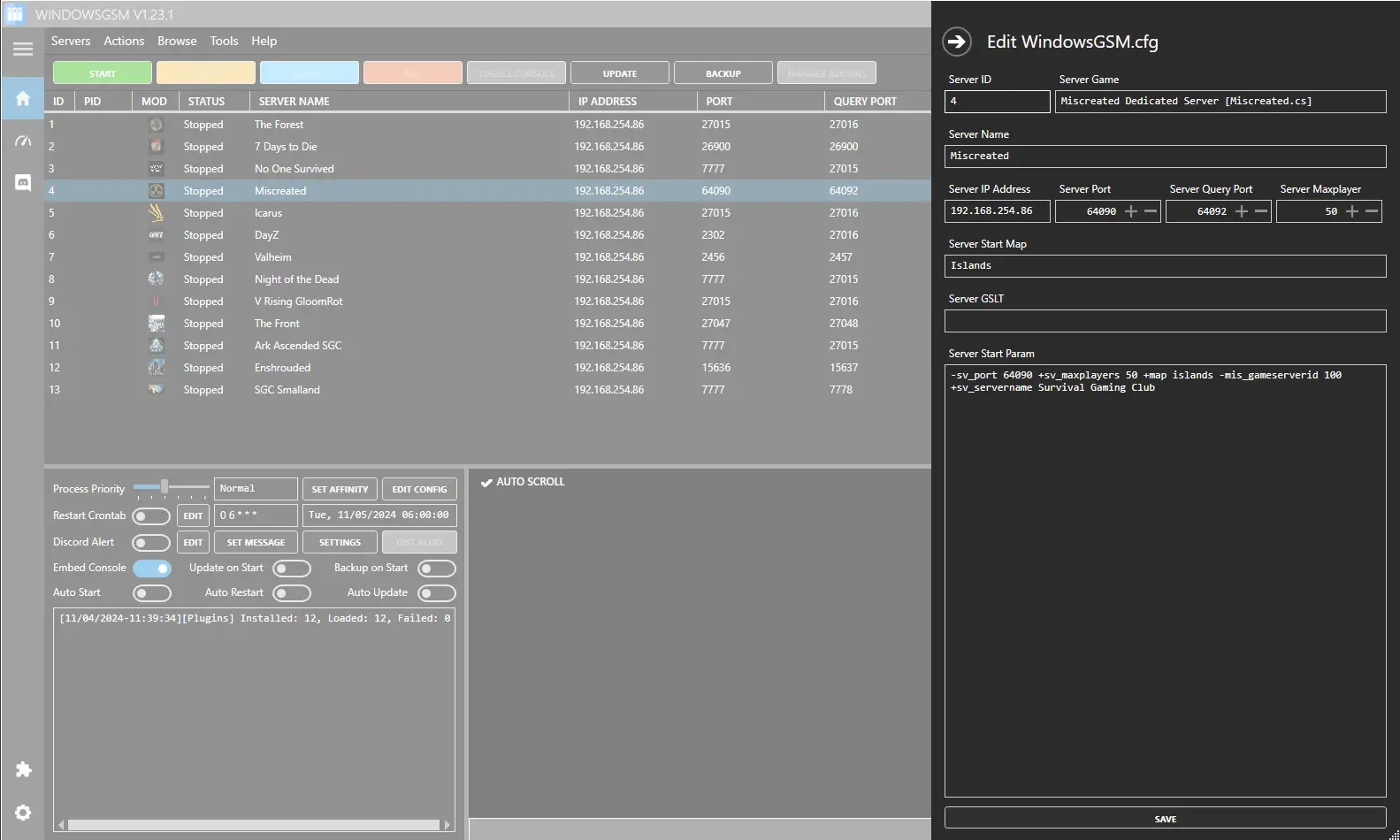Enable Backup on Start switch
The width and height of the screenshot is (1400, 840).
[437, 568]
